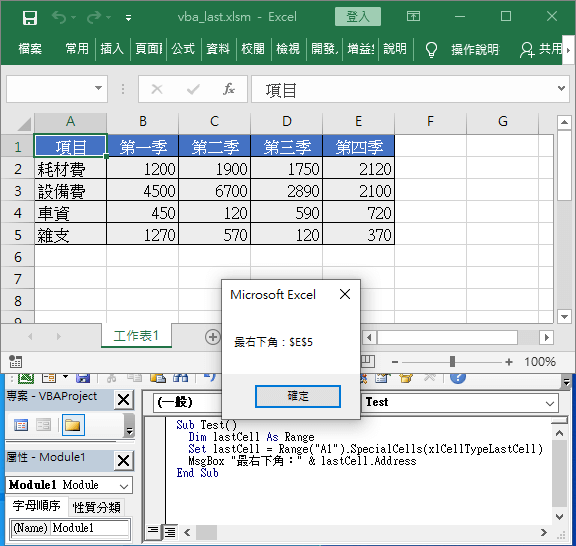
Task: Open the Name Box dropdown
Action: [98, 88]
